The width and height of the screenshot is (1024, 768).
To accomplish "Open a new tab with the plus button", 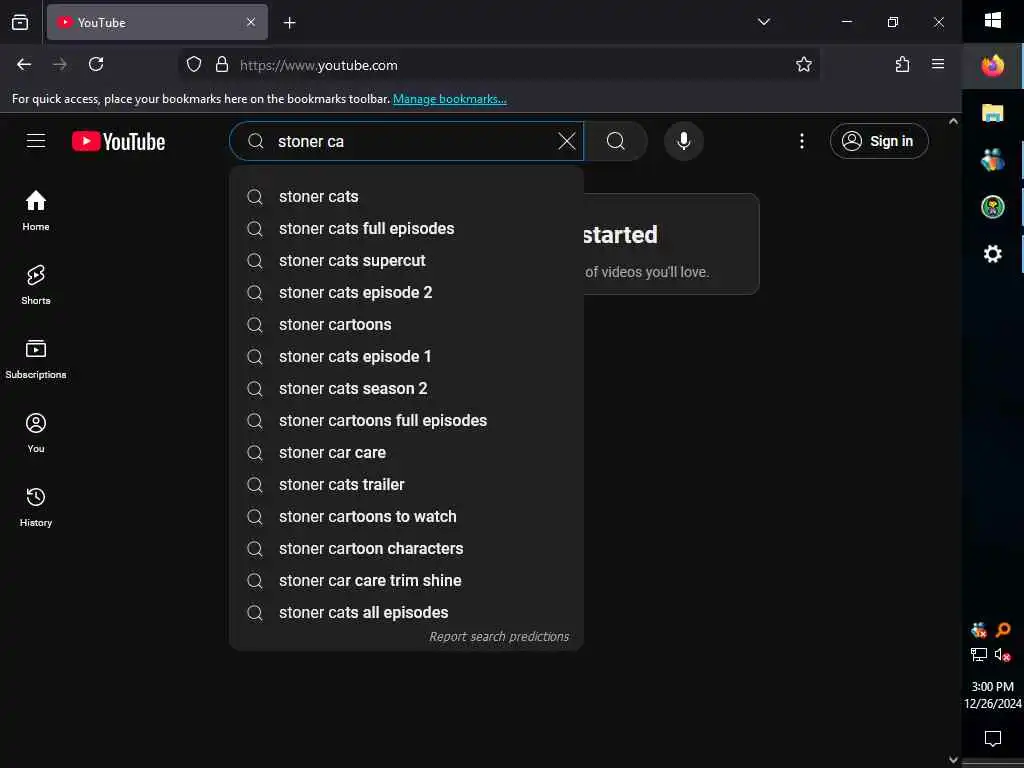I will click(290, 23).
